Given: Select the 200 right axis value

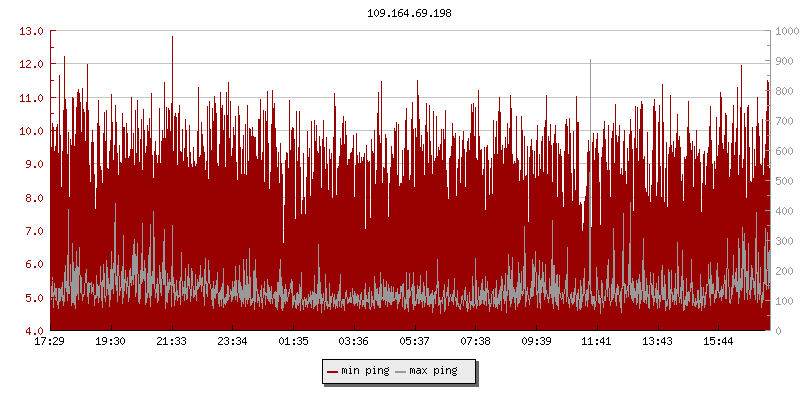Looking at the screenshot, I should pos(784,271).
